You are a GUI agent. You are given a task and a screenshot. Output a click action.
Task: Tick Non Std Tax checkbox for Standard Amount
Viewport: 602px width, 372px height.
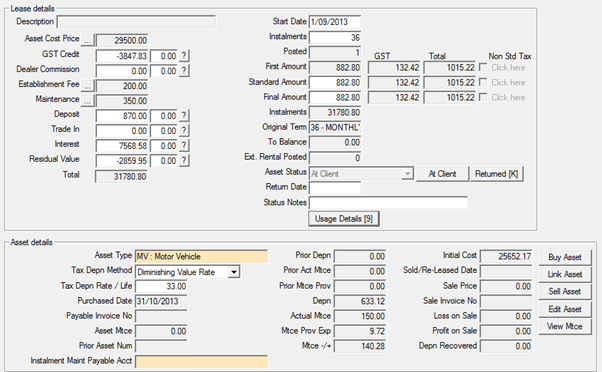point(483,82)
